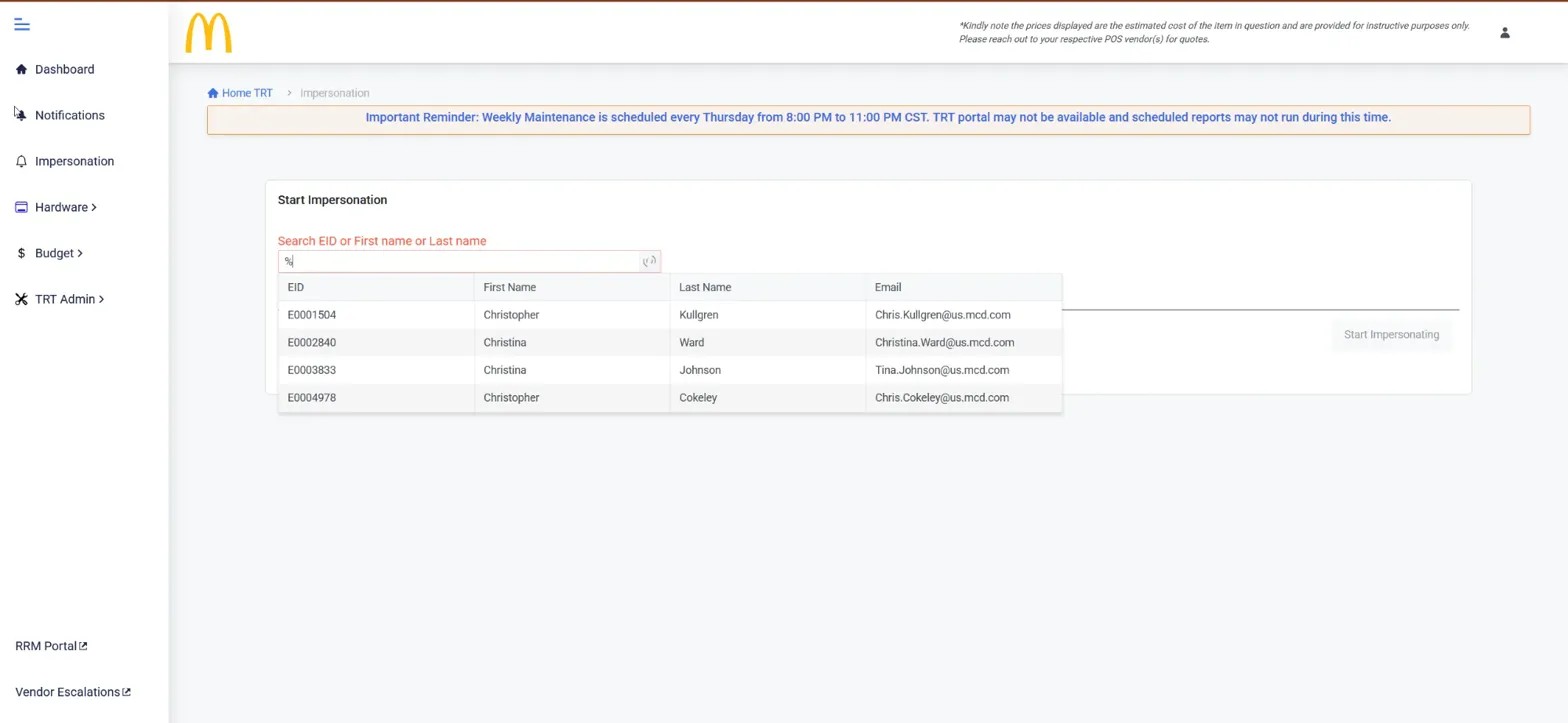Click the Dashboard home icon

[21, 69]
